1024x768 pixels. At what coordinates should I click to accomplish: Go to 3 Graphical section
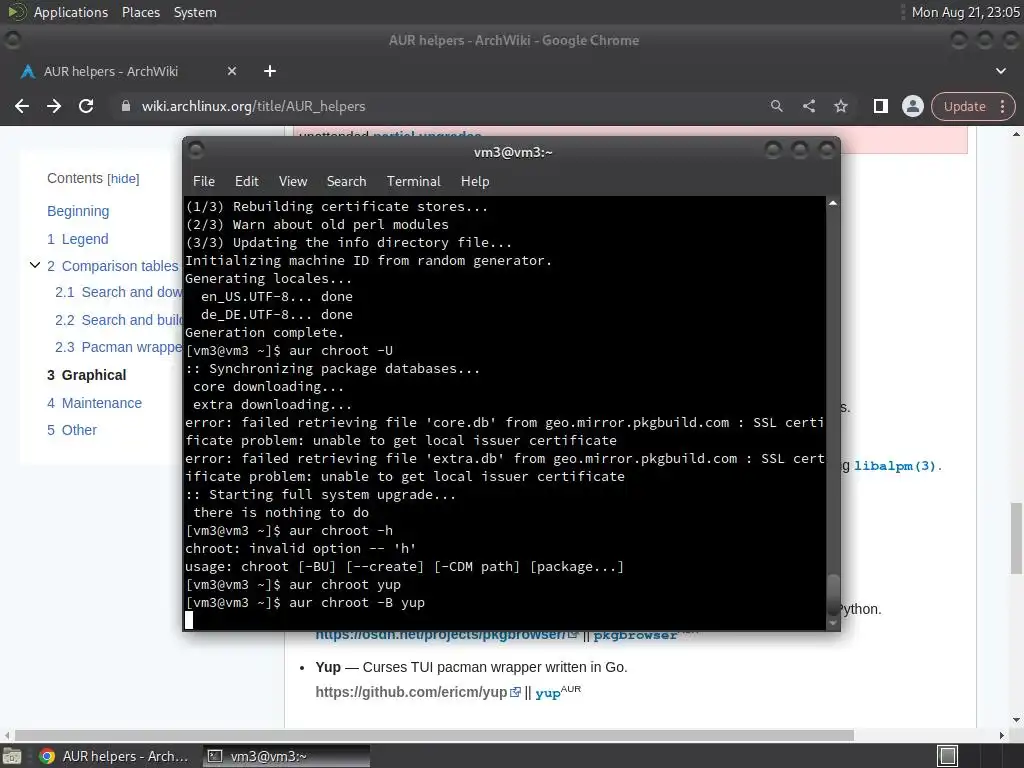(x=86, y=375)
